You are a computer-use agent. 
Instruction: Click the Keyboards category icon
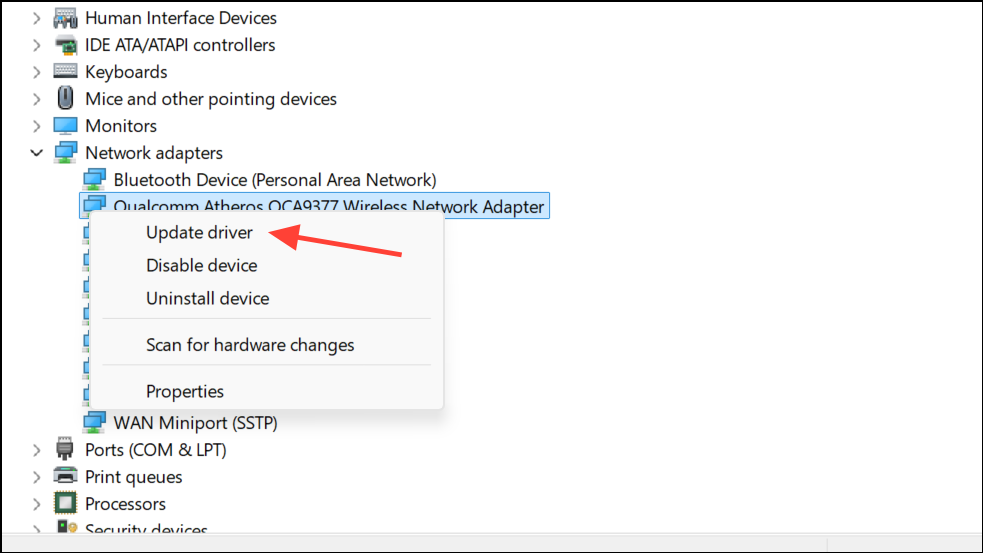click(x=66, y=72)
